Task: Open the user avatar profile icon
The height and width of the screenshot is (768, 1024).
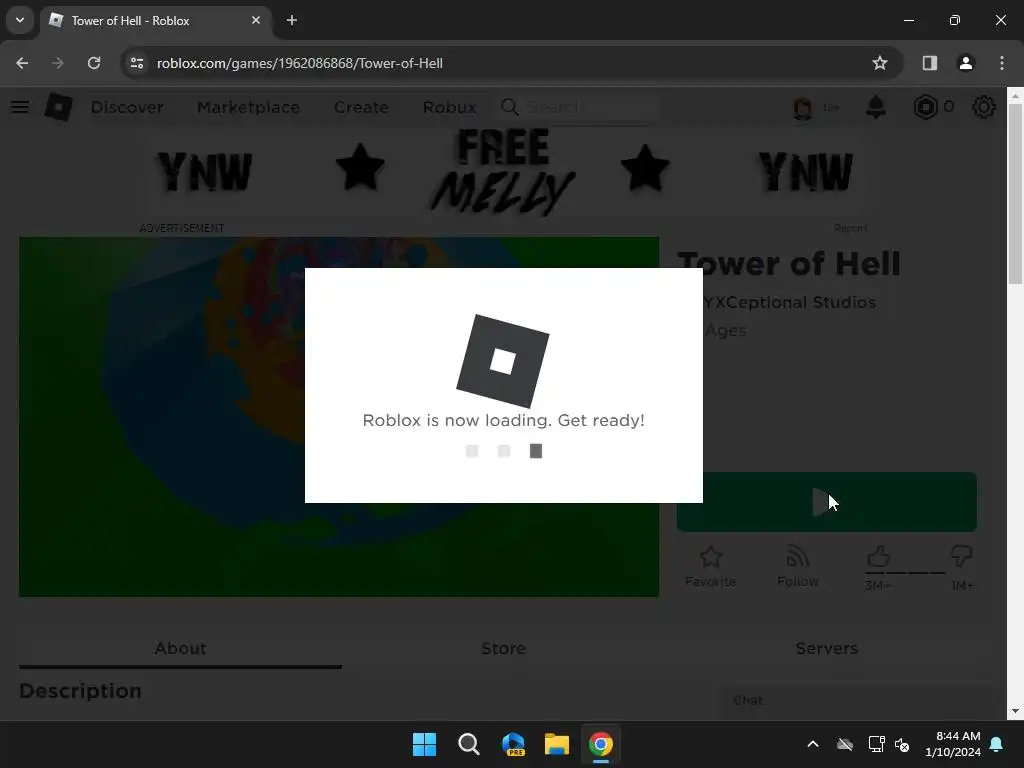Action: pyautogui.click(x=803, y=107)
